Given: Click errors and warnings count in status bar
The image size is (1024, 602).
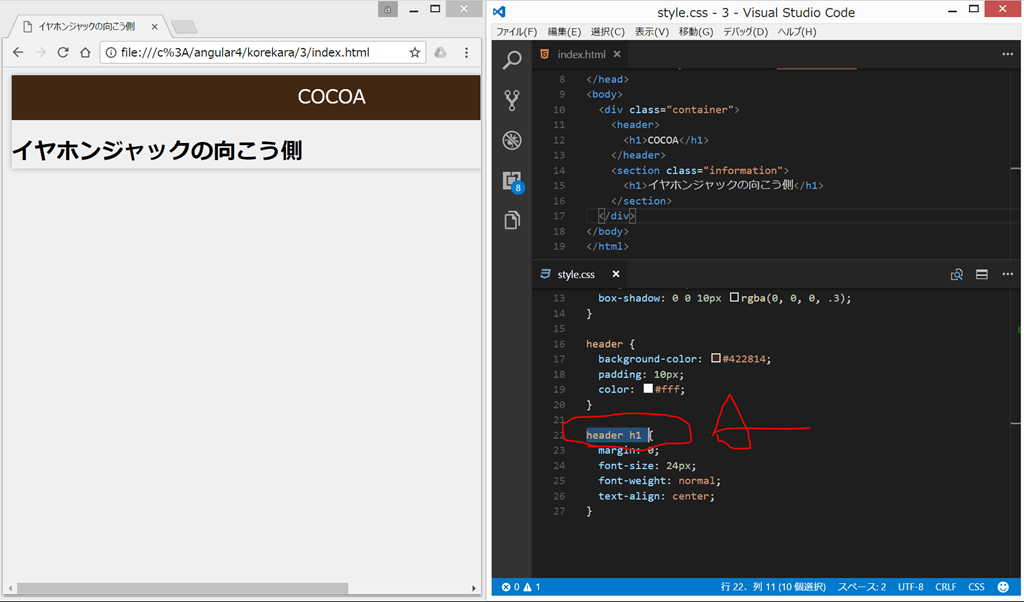Looking at the screenshot, I should coord(520,587).
